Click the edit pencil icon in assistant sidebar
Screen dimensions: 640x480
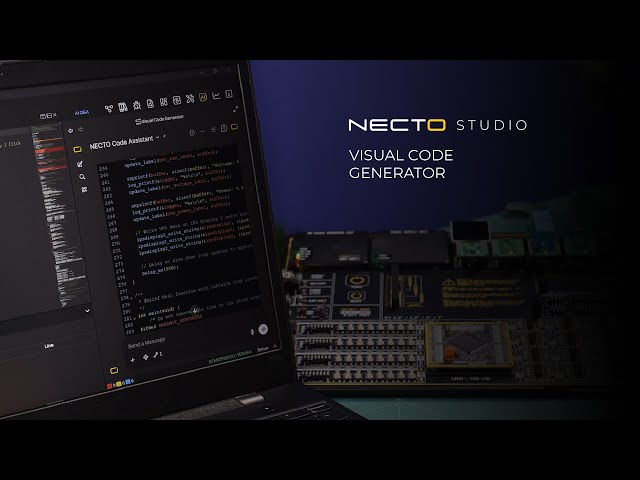coord(80,164)
